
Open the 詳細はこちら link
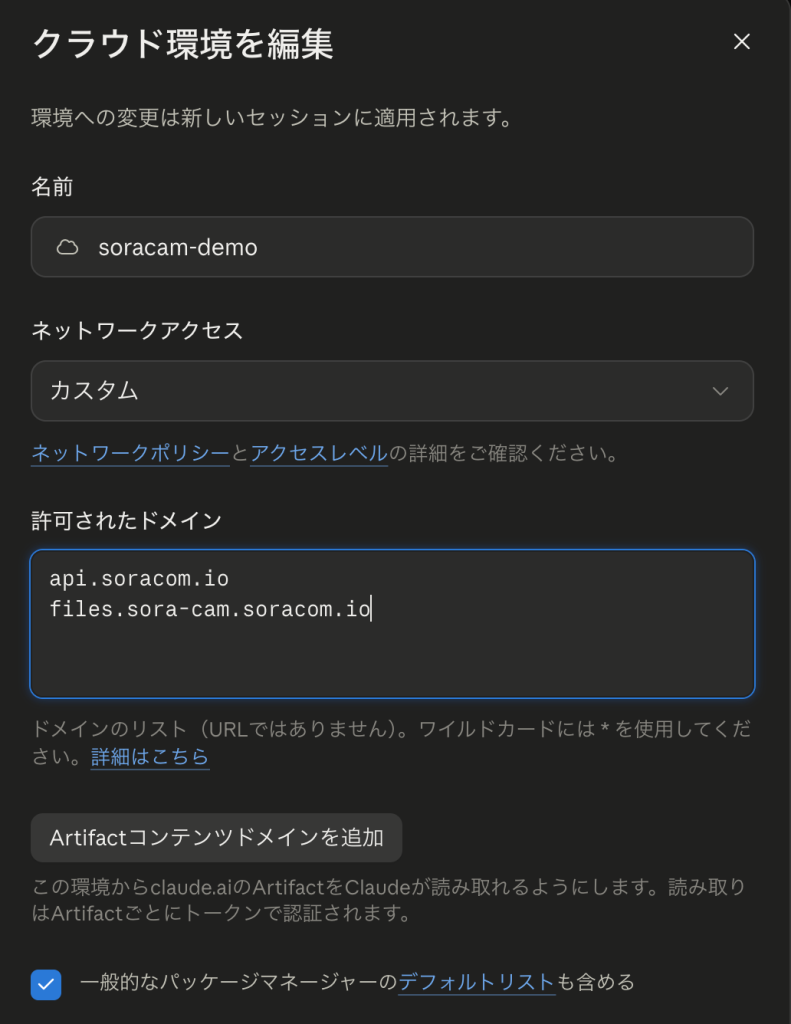click(x=150, y=757)
